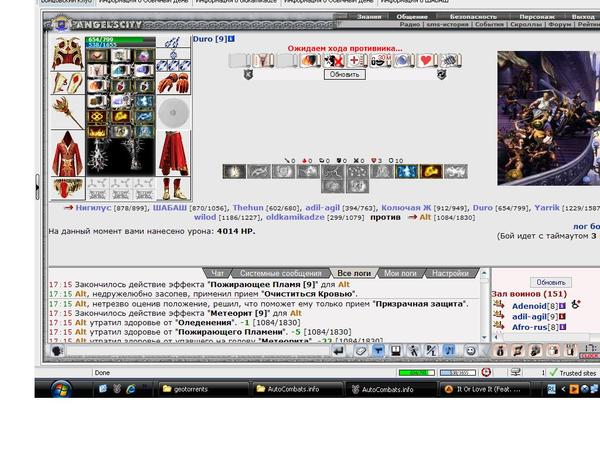600x450 pixels.
Task: Open Duro's character info icon
Action: (x=231, y=39)
